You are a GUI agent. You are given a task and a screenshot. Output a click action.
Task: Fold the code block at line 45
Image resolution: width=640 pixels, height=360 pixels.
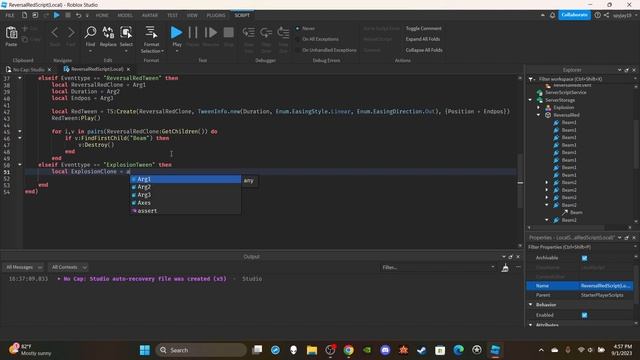coord(20,131)
